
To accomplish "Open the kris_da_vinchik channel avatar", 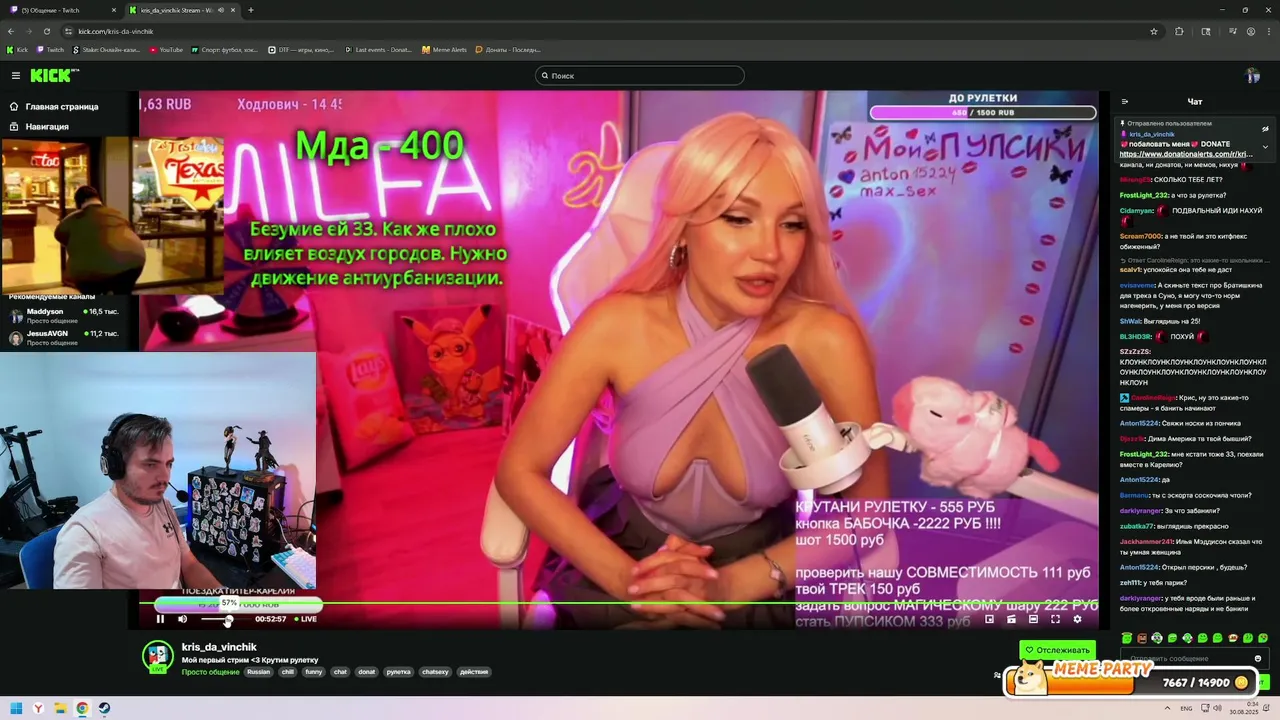I will (x=158, y=657).
